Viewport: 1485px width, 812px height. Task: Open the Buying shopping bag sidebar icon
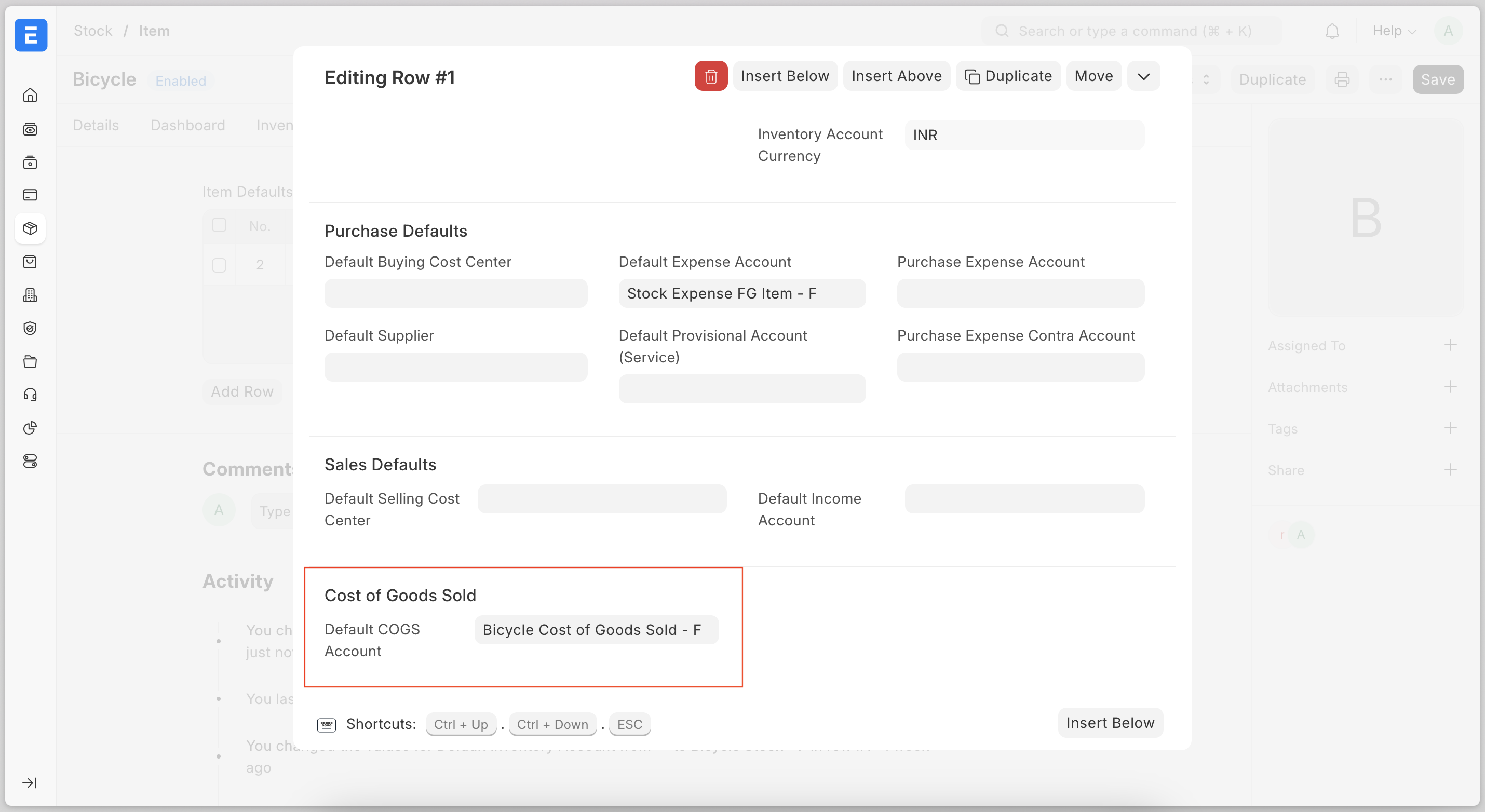pyautogui.click(x=30, y=262)
